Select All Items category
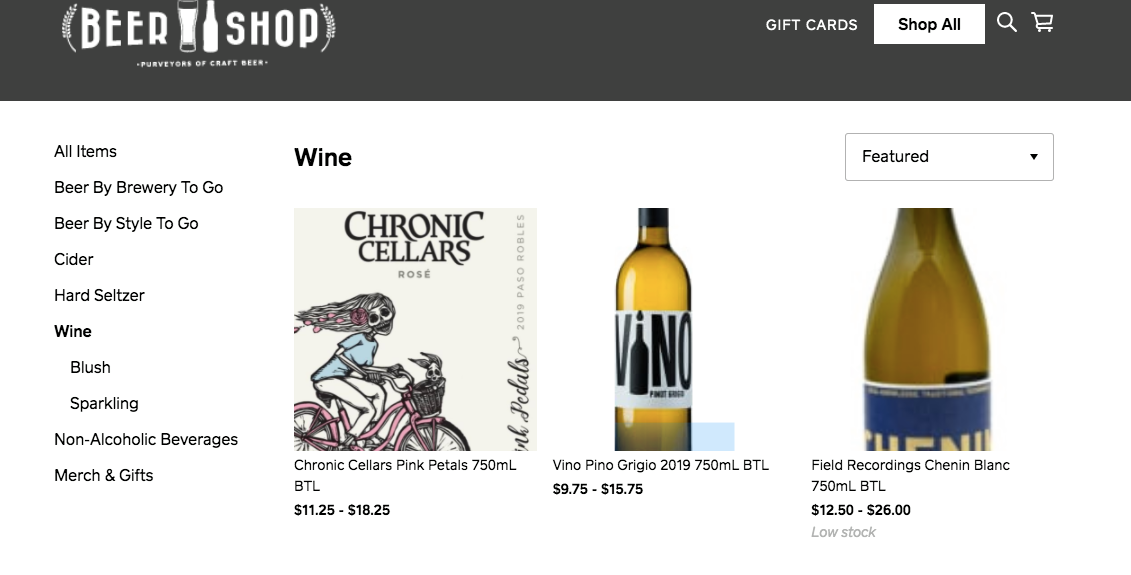 coord(85,151)
